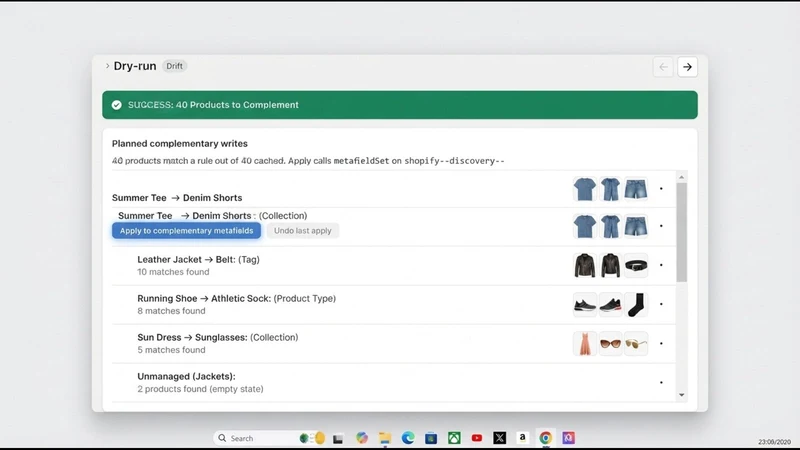Viewport: 800px width, 450px height.
Task: Open Xbox app from taskbar
Action: point(454,438)
